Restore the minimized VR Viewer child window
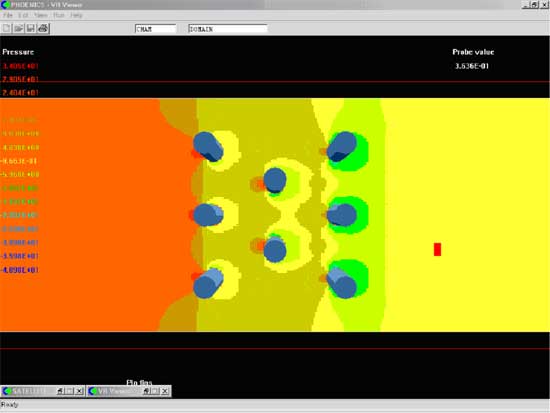The width and height of the screenshot is (550, 413). 146,391
